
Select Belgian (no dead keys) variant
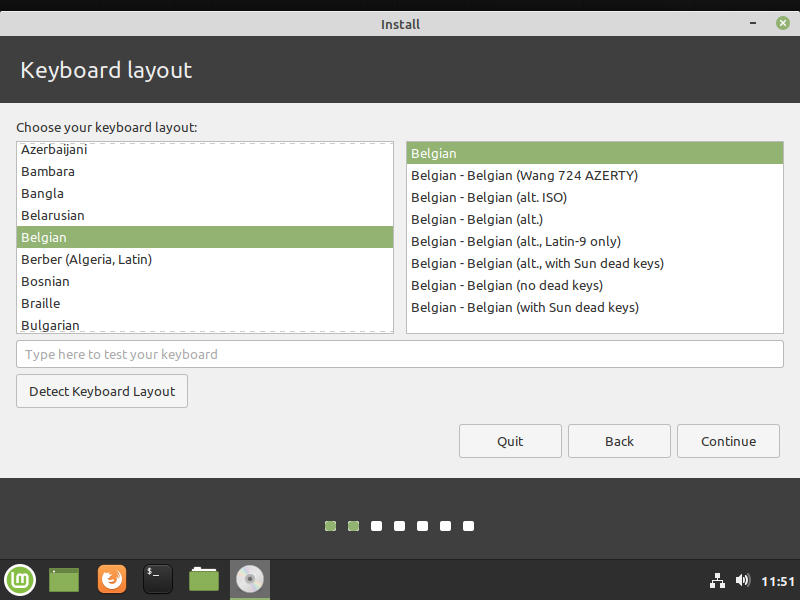click(595, 285)
